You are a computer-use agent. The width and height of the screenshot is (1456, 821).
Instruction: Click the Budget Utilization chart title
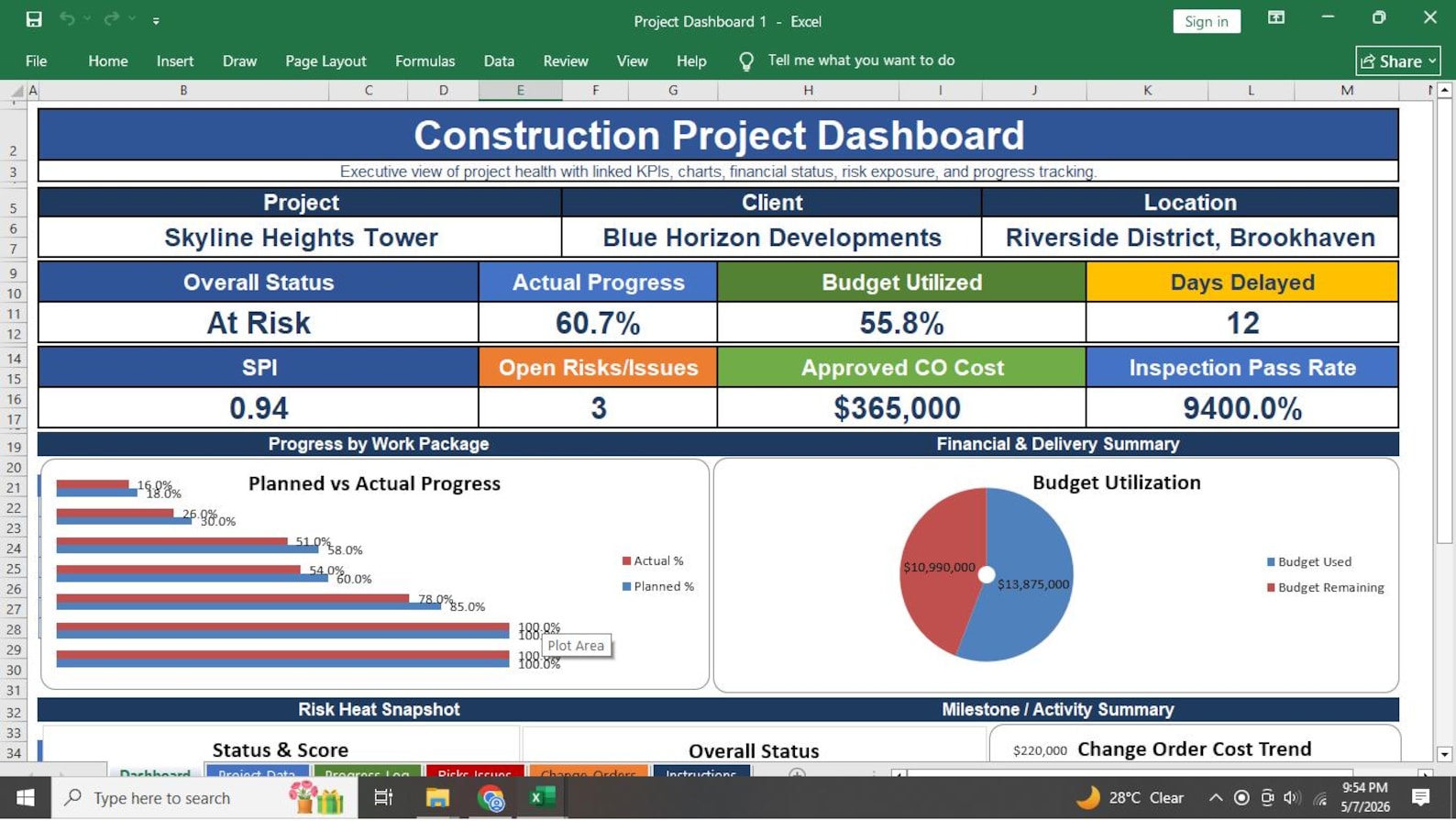[1116, 483]
